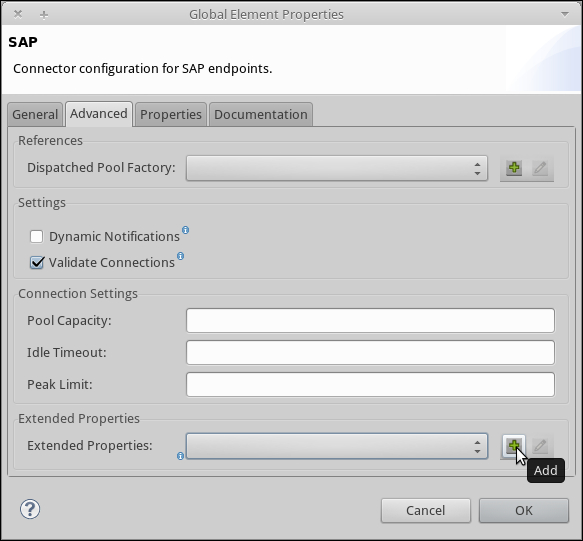
Task: Add a new Dispatched Pool Factory reference
Action: 514,168
